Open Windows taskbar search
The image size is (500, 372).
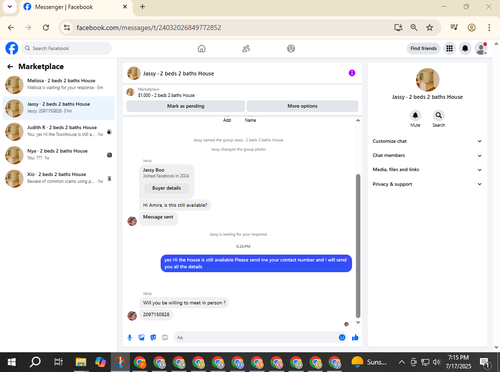35,362
